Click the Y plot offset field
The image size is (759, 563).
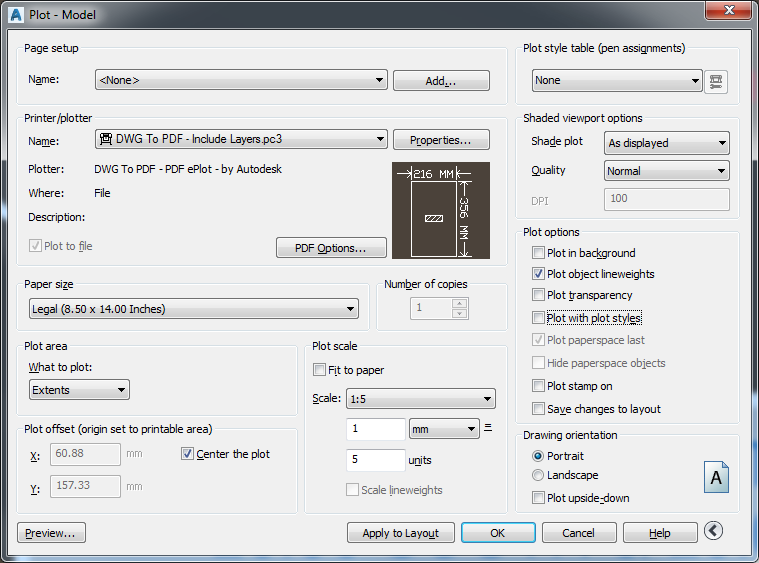click(85, 486)
